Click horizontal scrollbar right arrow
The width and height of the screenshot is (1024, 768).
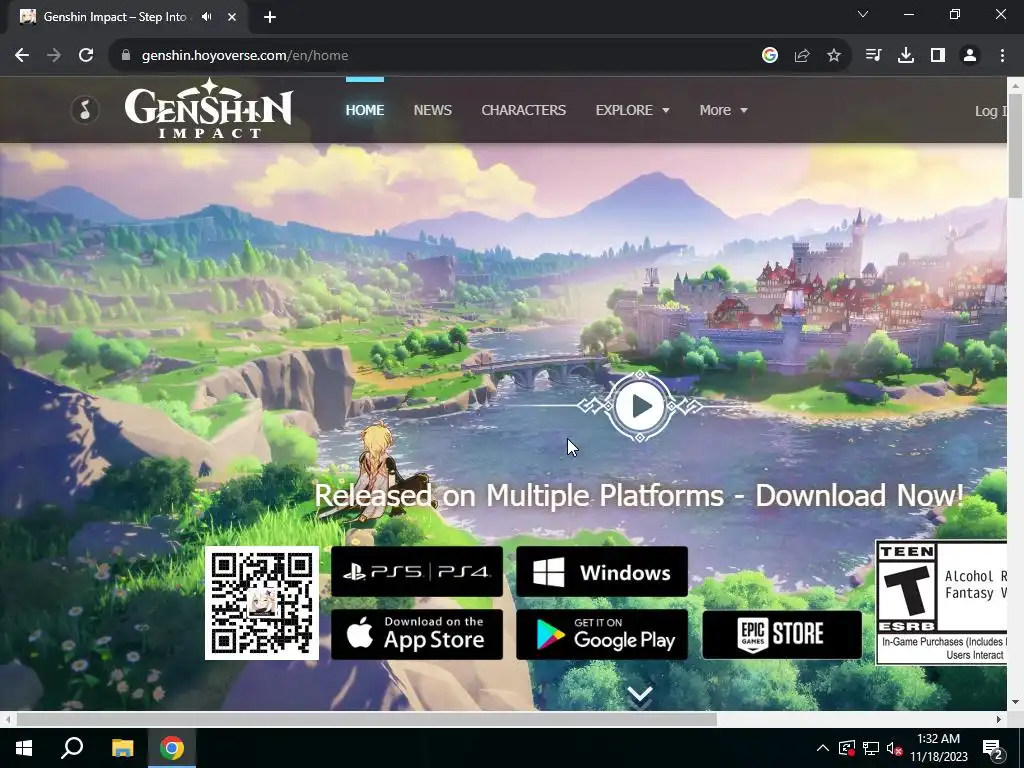(x=999, y=719)
